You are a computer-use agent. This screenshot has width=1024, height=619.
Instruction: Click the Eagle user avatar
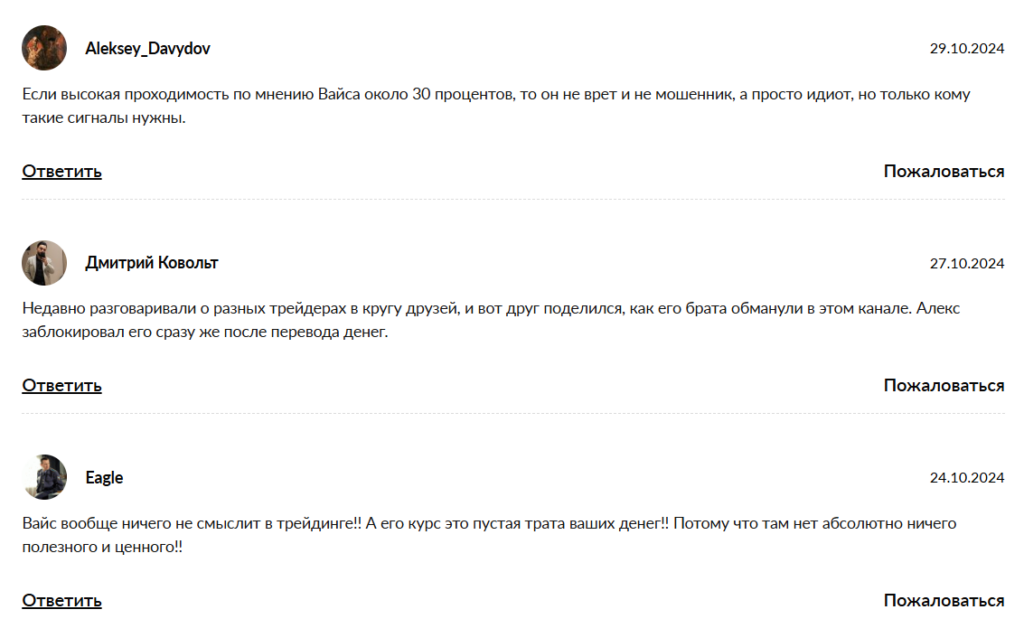tap(44, 478)
